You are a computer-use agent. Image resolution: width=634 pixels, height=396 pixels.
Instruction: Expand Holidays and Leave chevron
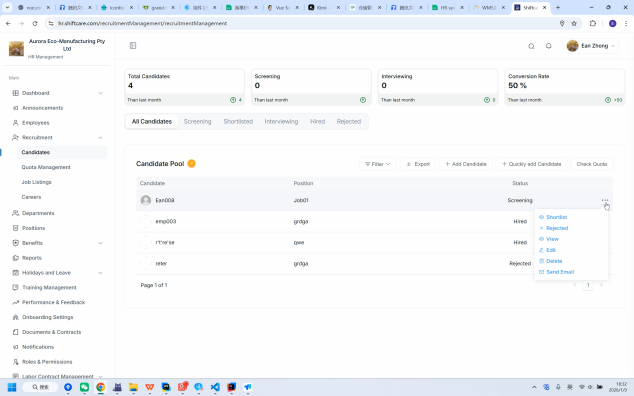tap(100, 273)
